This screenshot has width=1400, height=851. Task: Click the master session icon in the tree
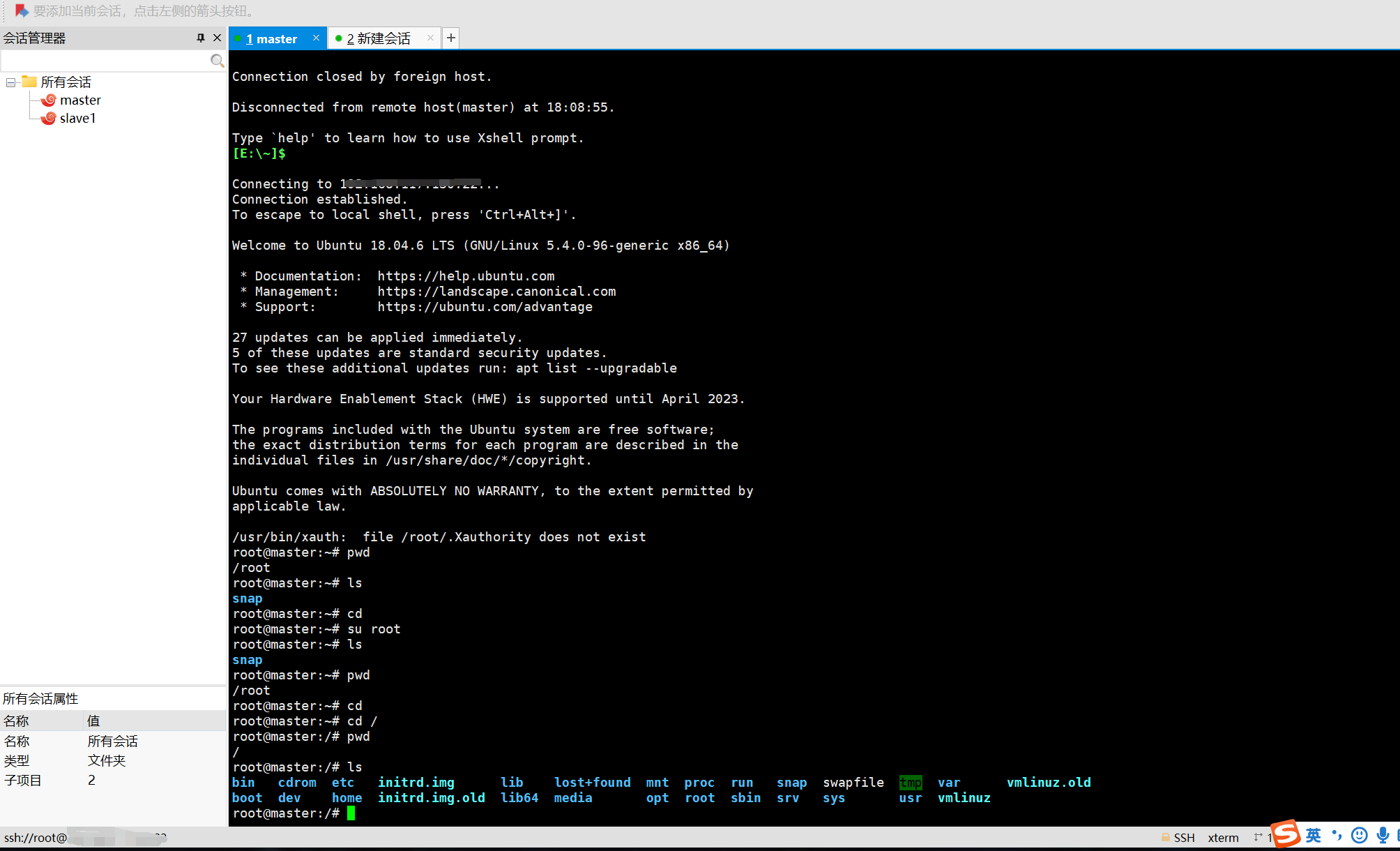pyautogui.click(x=49, y=100)
